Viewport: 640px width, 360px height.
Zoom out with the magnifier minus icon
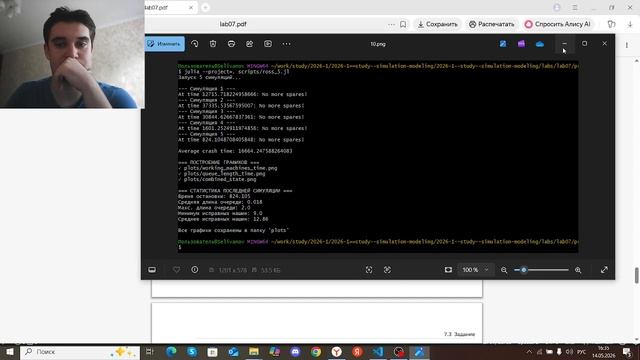click(x=504, y=270)
